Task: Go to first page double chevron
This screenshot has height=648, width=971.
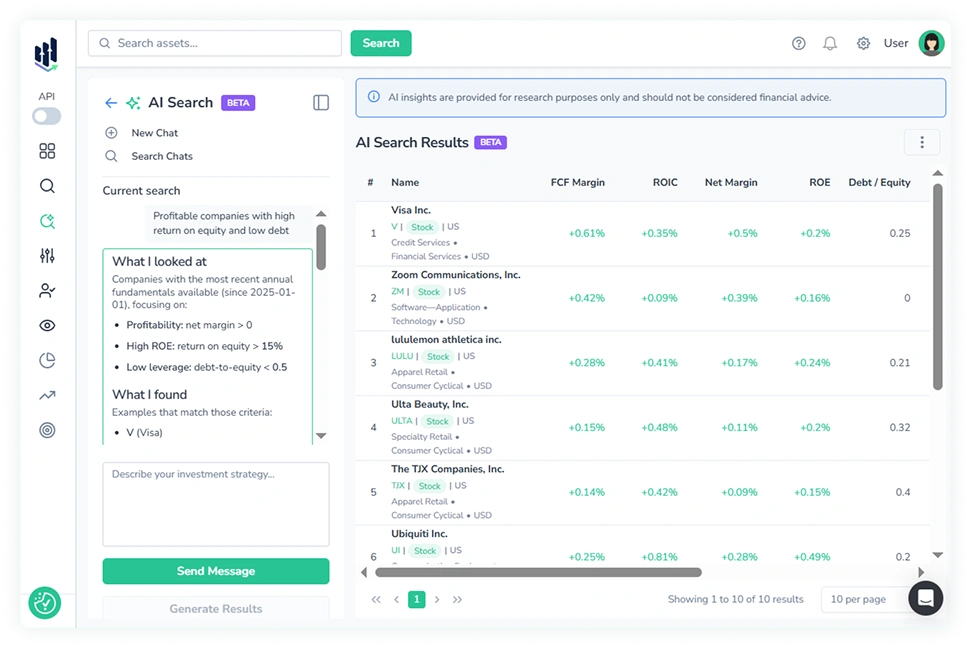Action: tap(376, 600)
